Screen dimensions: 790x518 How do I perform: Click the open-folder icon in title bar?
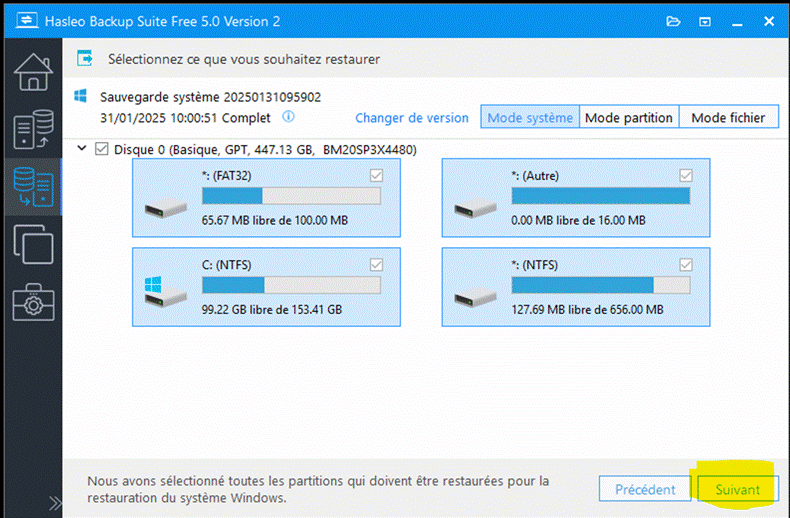pyautogui.click(x=673, y=21)
